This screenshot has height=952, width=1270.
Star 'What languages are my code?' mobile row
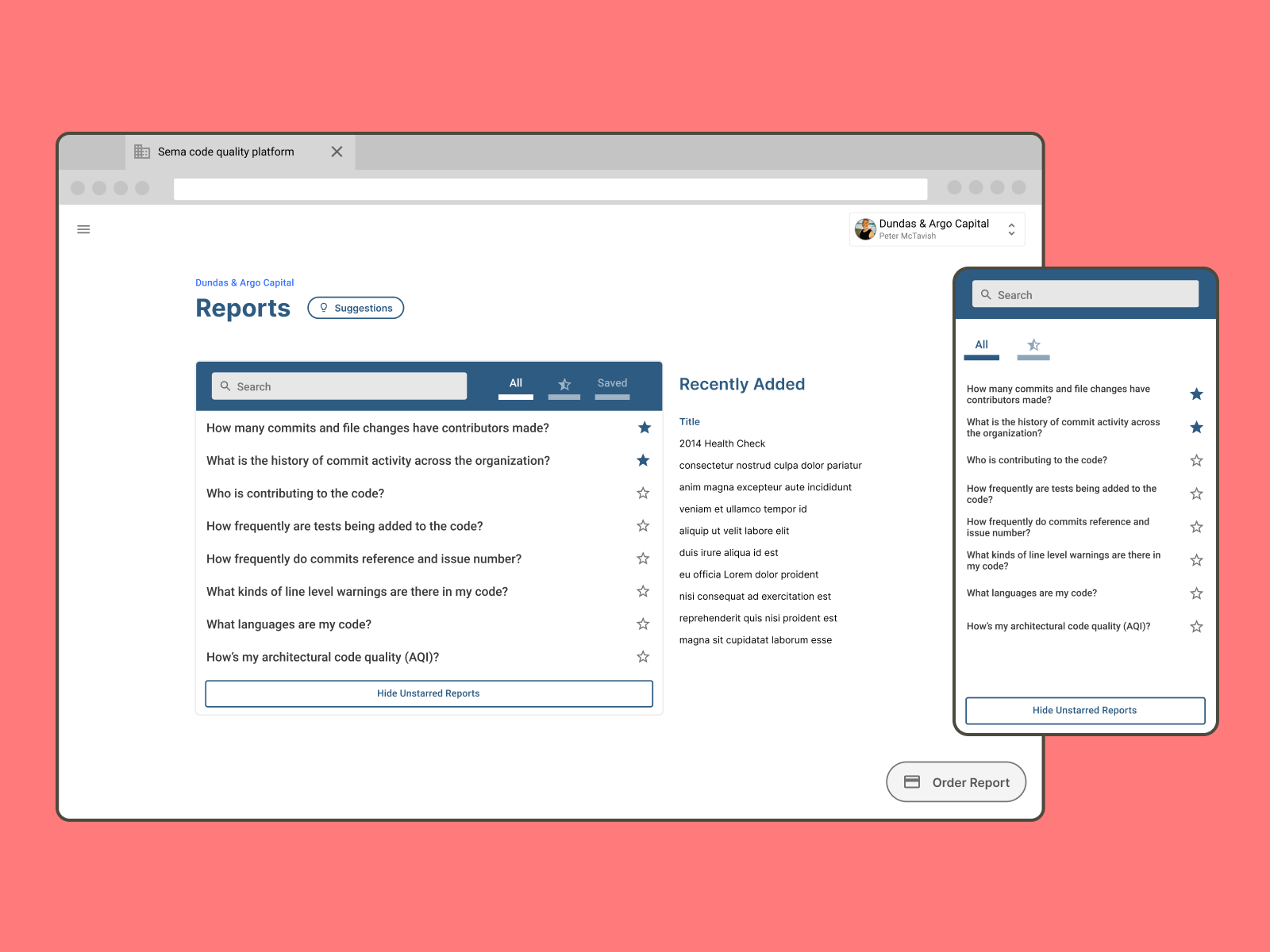click(x=1196, y=593)
